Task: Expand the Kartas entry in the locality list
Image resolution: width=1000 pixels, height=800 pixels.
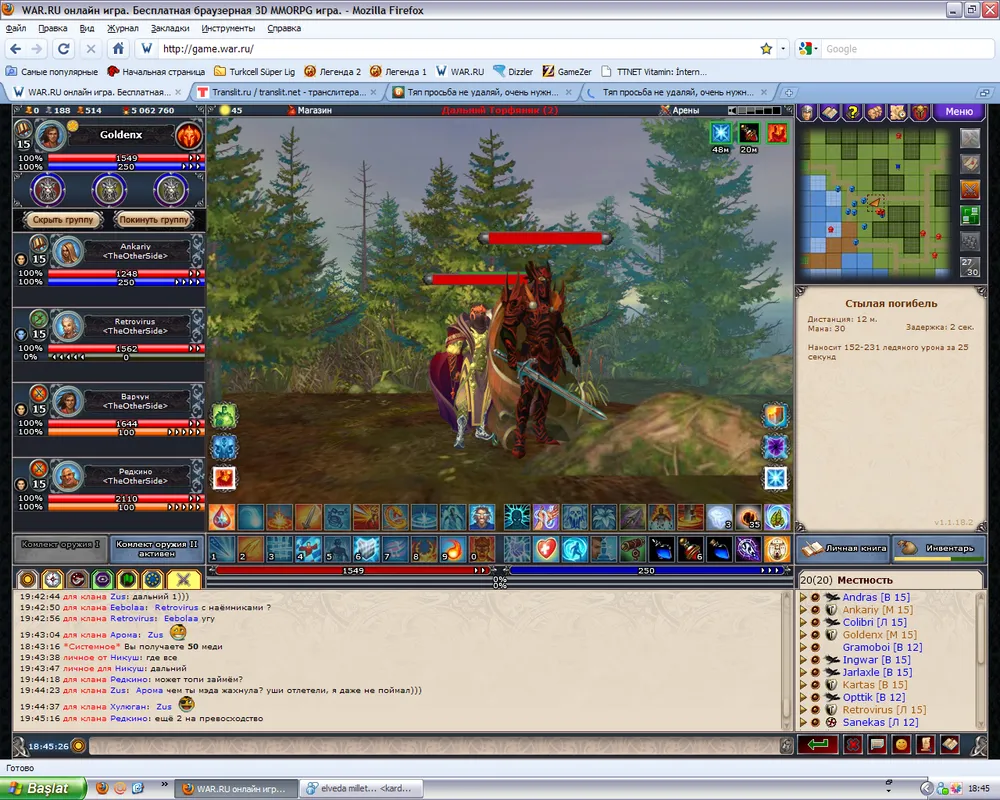Action: pyautogui.click(x=803, y=685)
